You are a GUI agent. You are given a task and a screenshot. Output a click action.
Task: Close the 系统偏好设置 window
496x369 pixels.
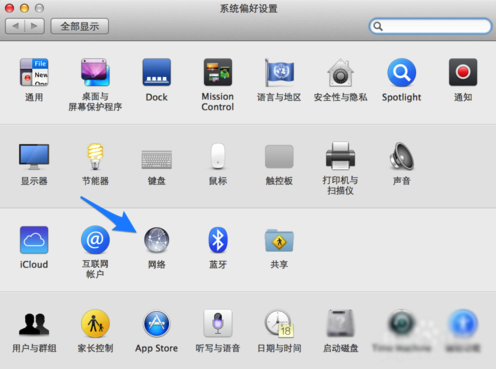tap(9, 8)
